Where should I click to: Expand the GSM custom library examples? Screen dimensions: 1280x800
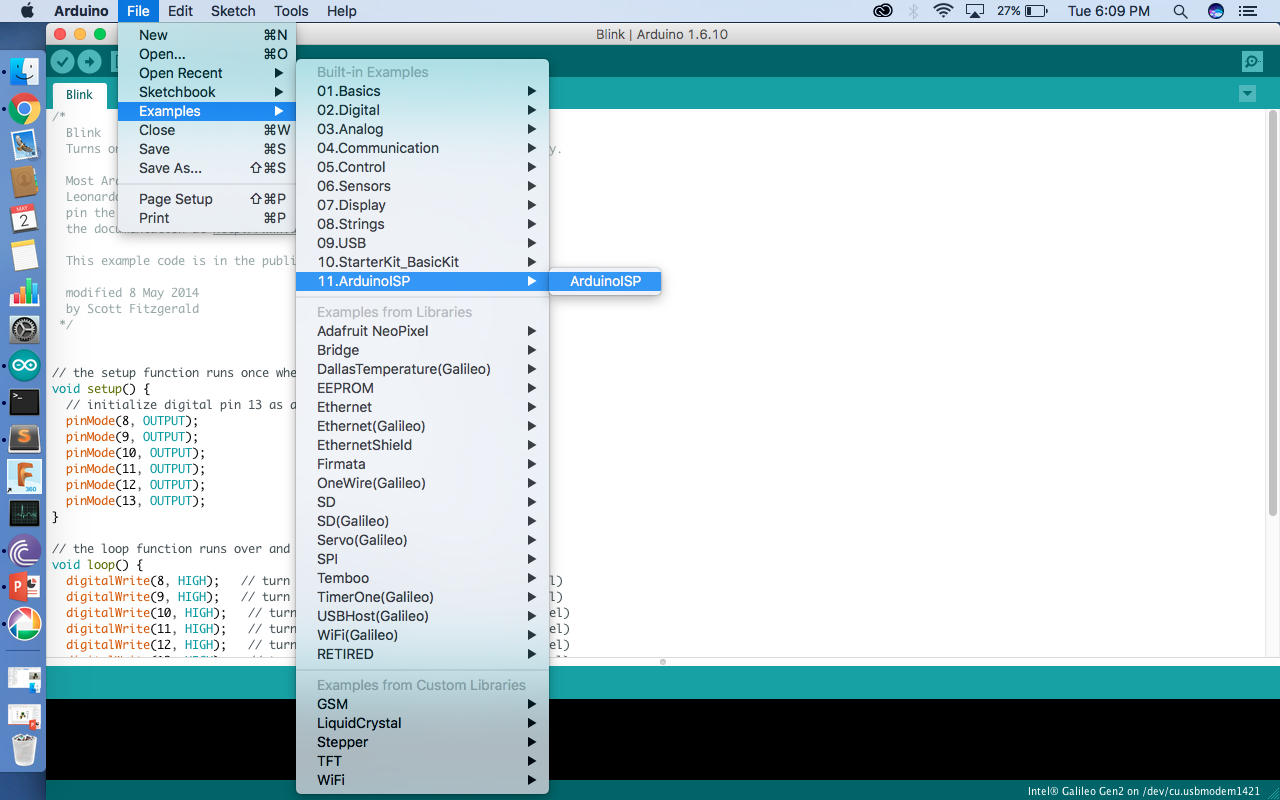[x=422, y=704]
